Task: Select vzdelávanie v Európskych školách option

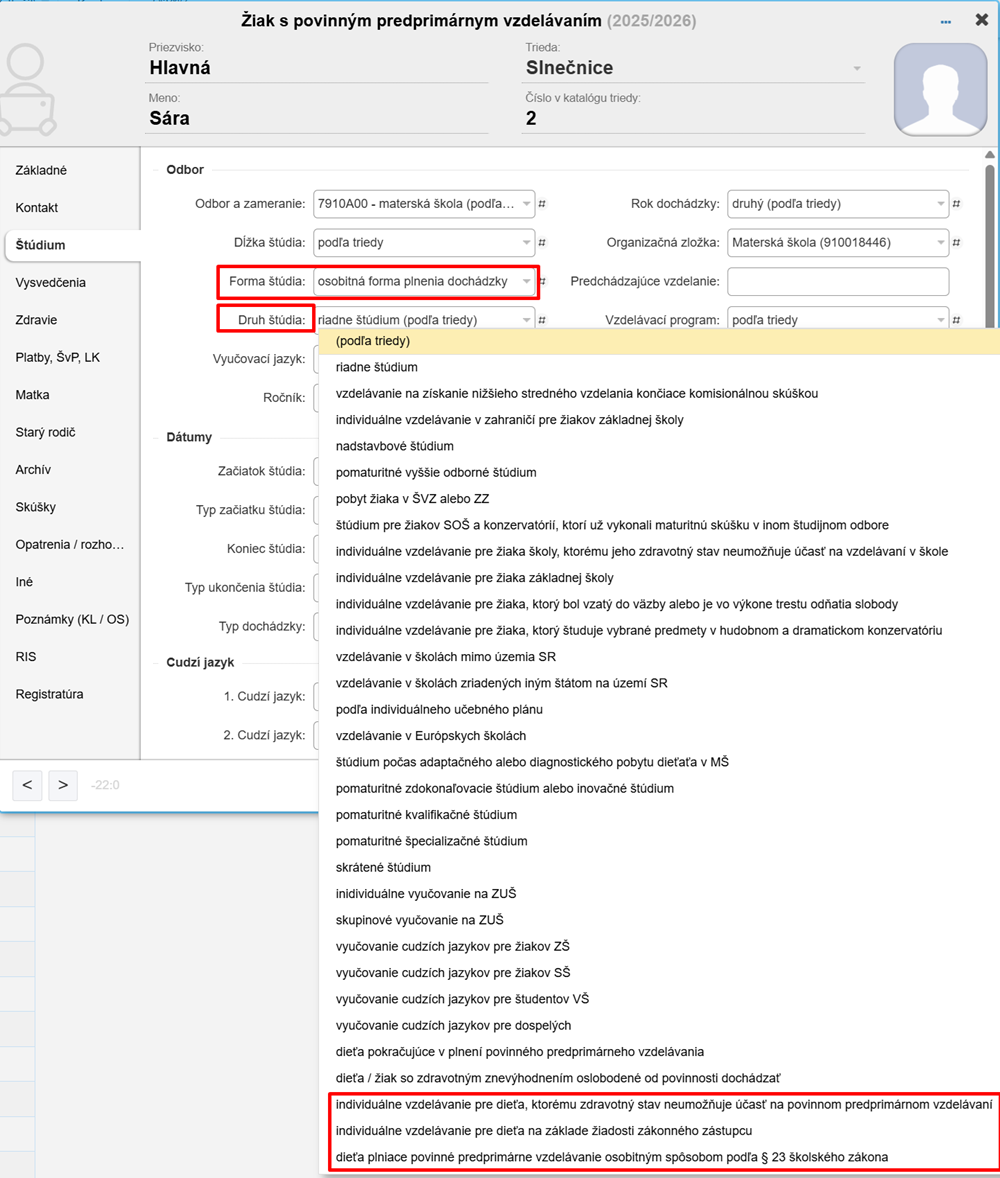Action: click(659, 735)
